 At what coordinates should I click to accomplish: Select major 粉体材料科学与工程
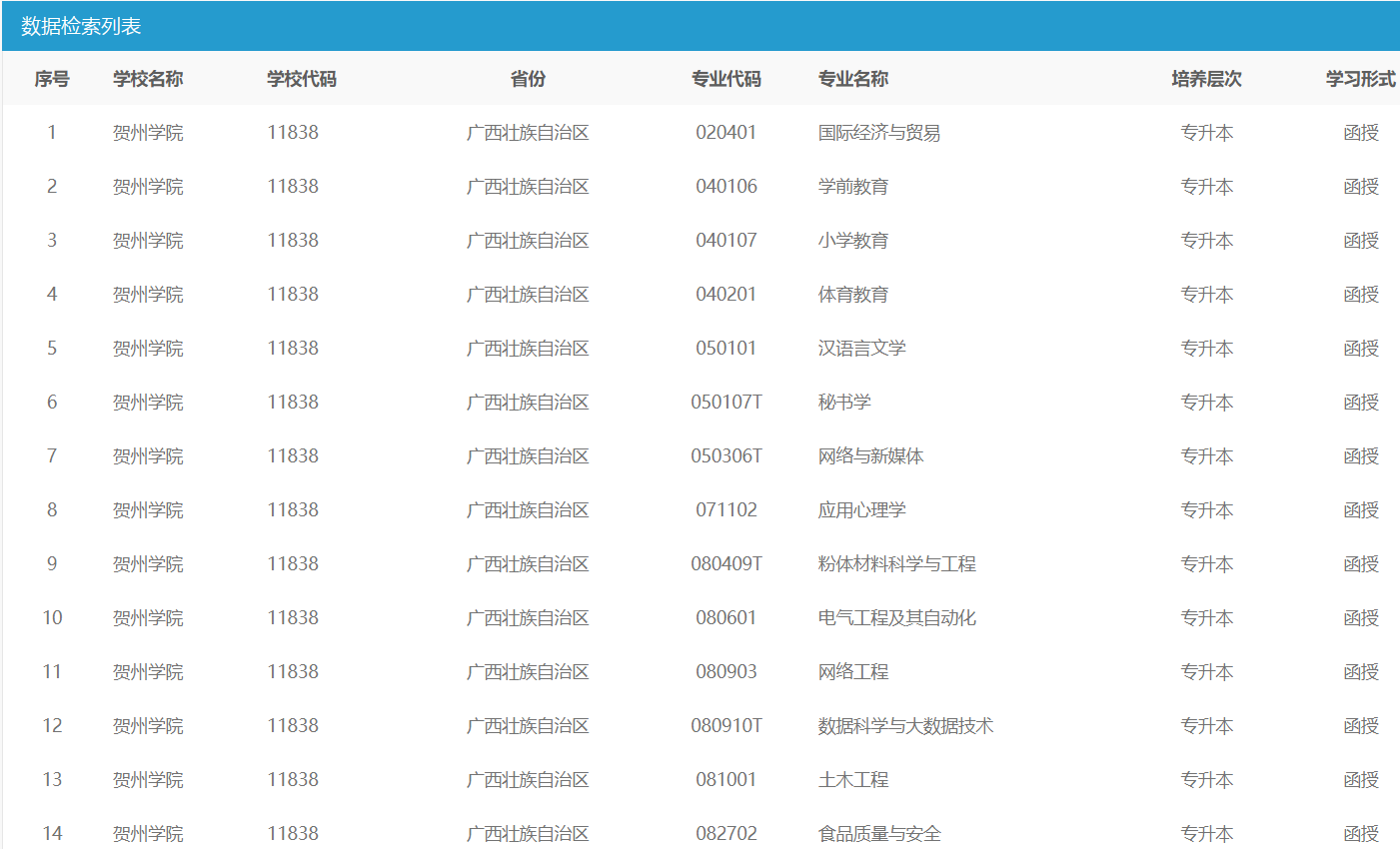point(897,564)
